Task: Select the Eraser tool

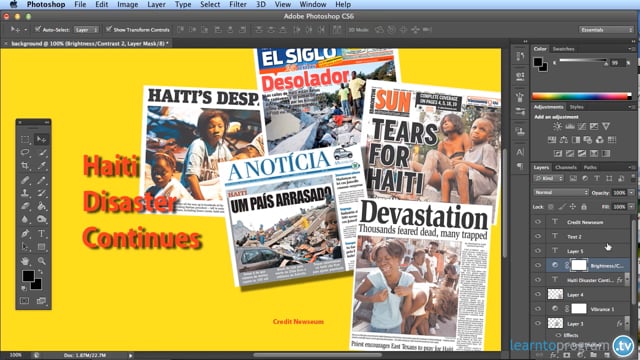Action: point(25,206)
